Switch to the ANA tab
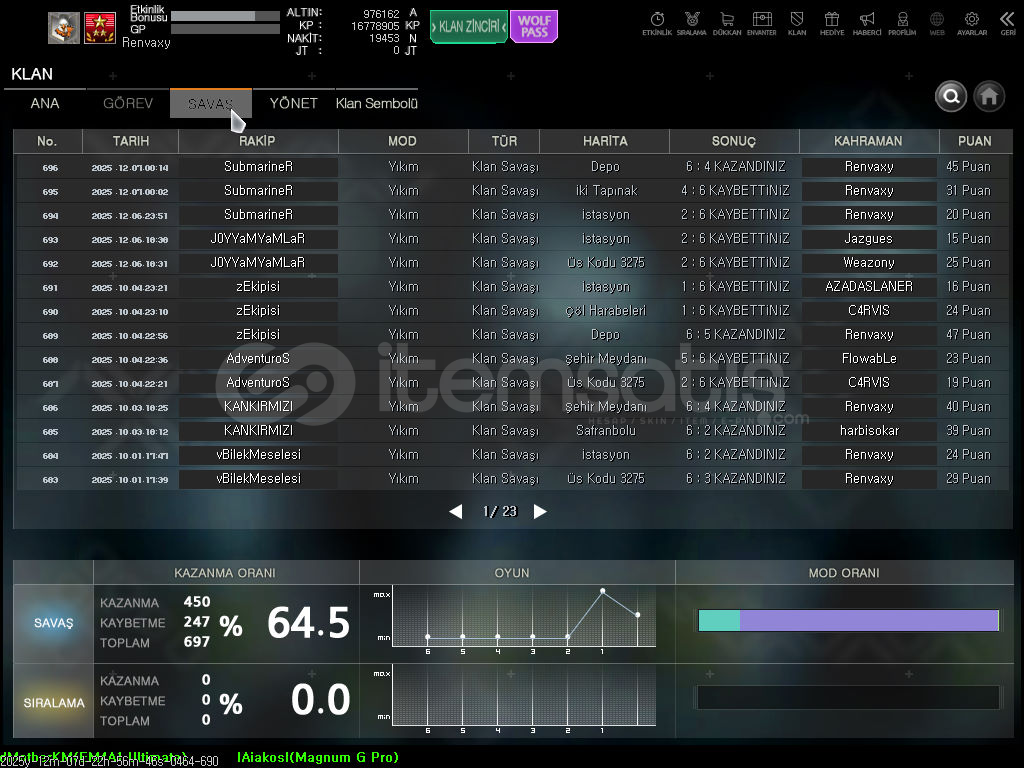Viewport: 1024px width, 768px height. coord(45,104)
